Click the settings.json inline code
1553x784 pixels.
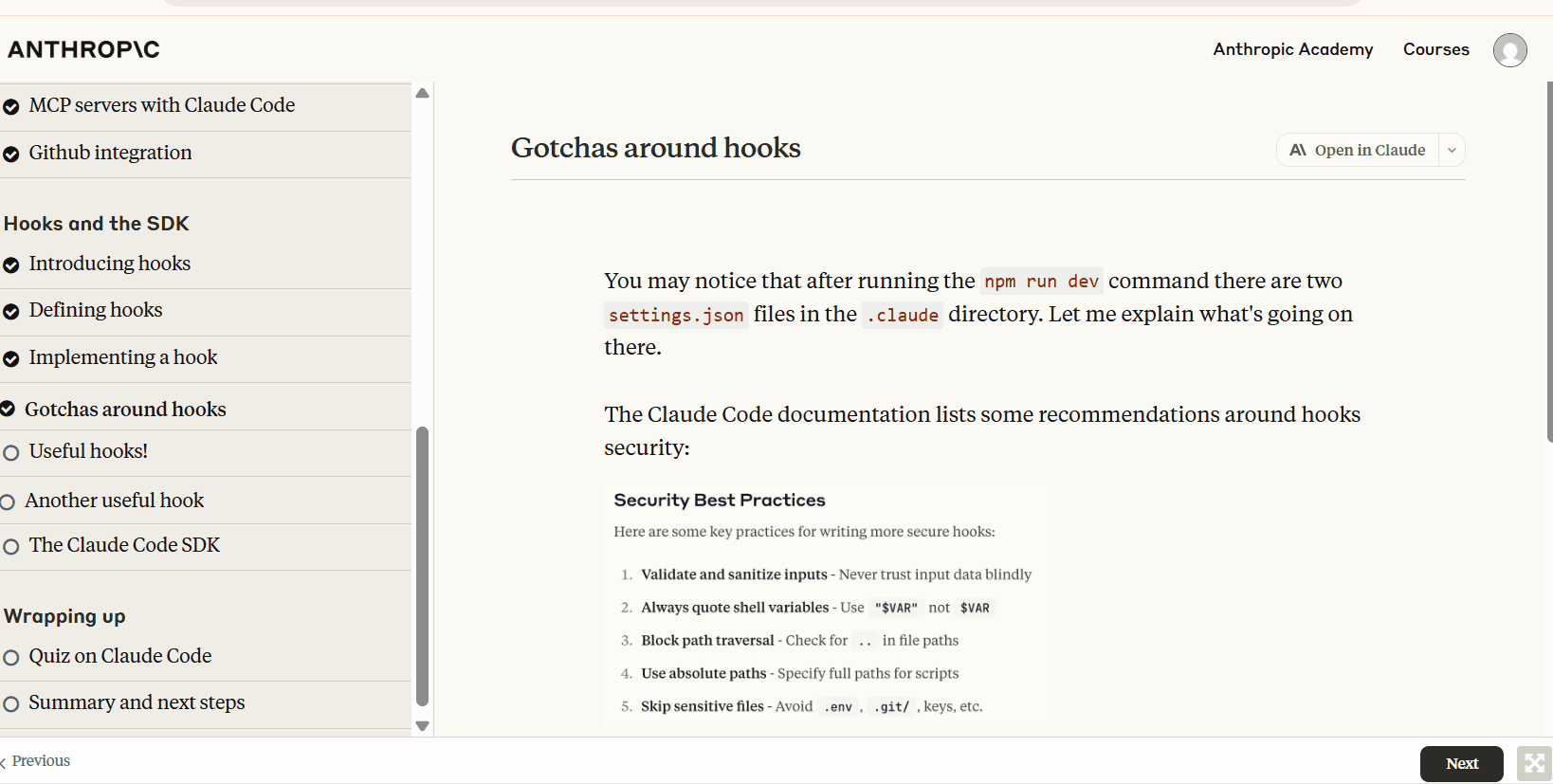click(x=676, y=315)
